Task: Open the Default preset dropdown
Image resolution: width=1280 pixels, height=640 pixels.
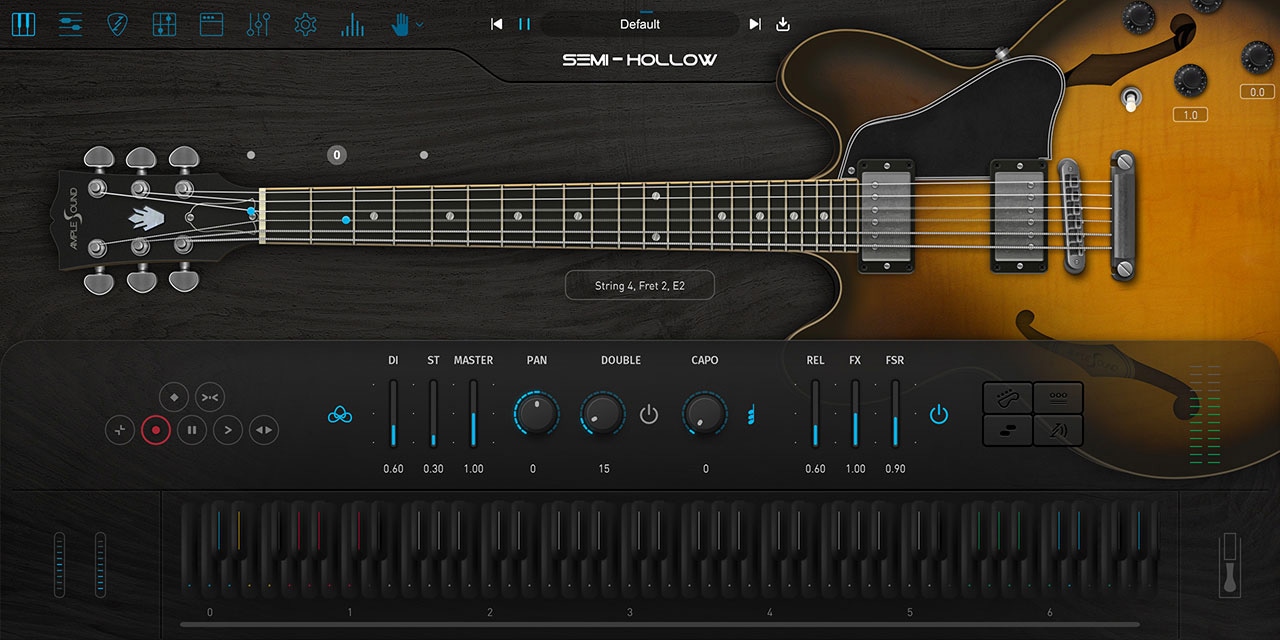Action: 639,24
